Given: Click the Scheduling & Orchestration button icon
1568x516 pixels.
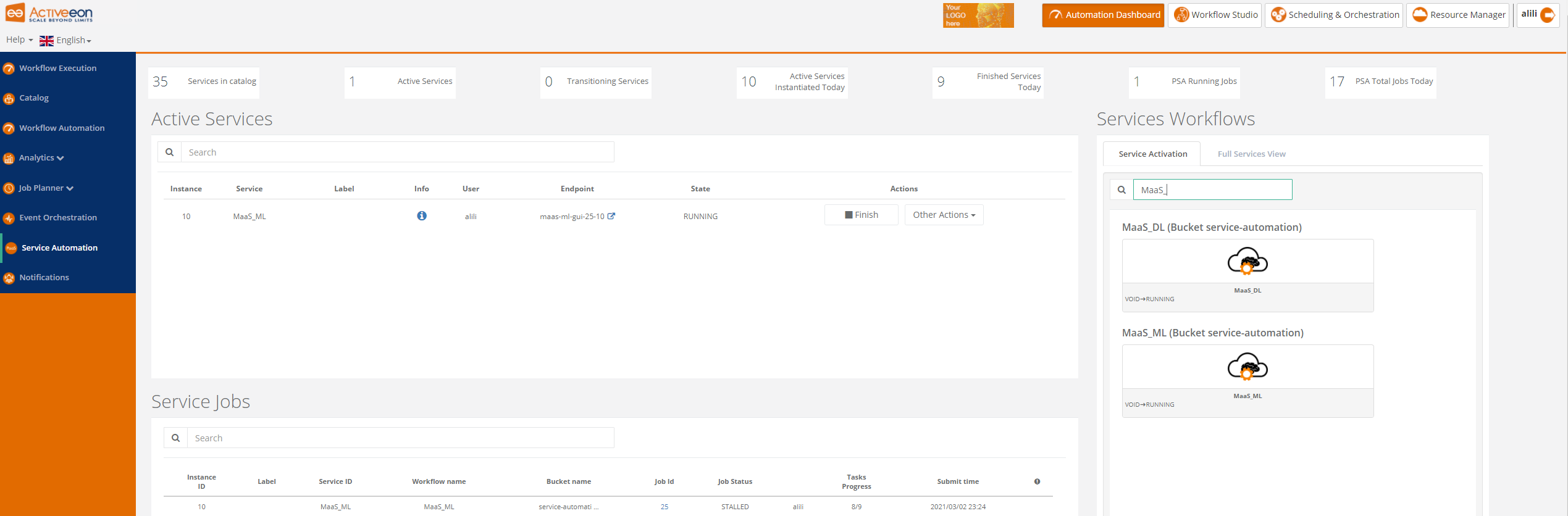Looking at the screenshot, I should [1278, 15].
